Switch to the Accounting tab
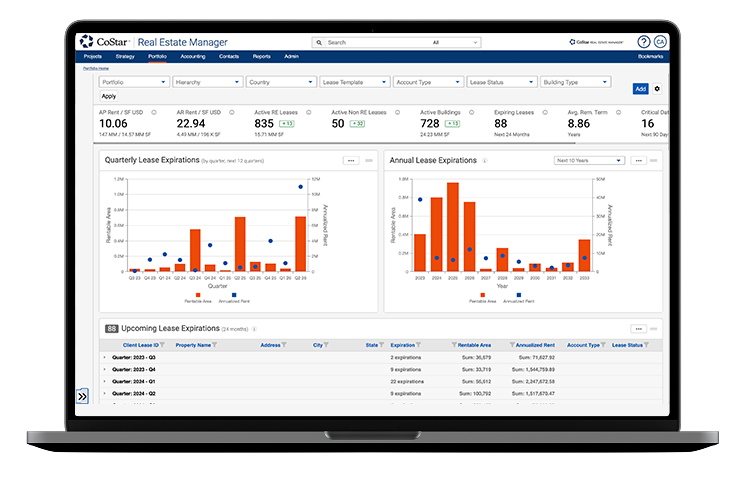 (x=193, y=57)
